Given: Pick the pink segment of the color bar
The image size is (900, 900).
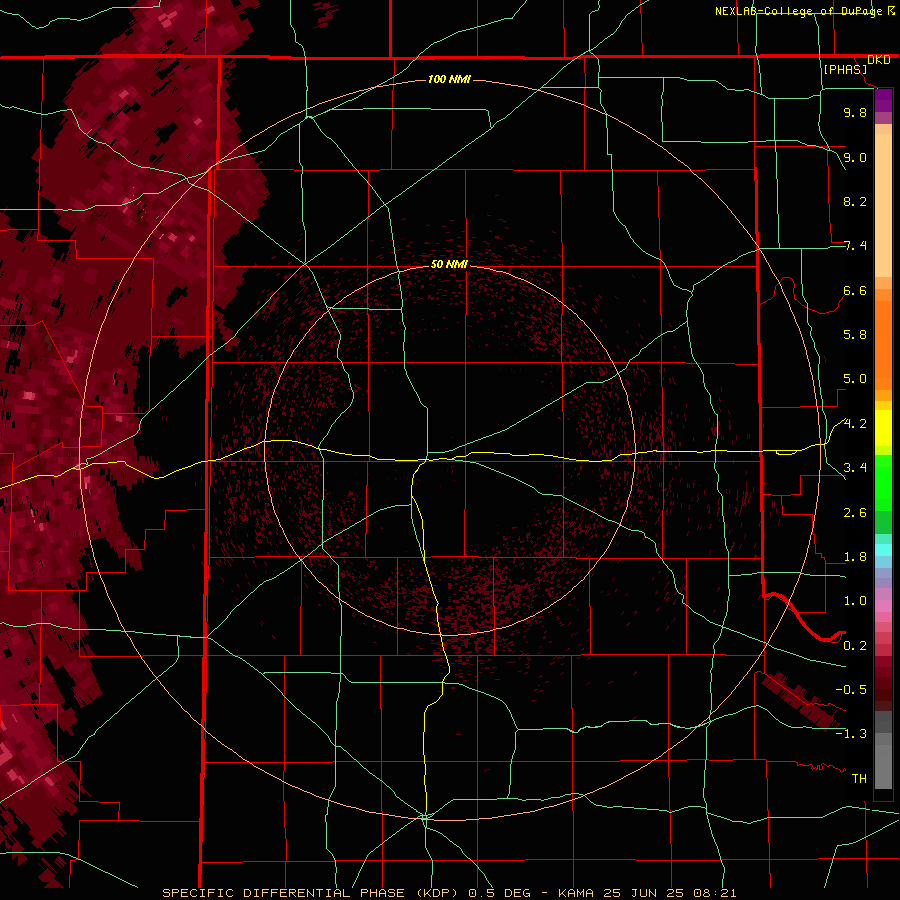Looking at the screenshot, I should (x=883, y=606).
